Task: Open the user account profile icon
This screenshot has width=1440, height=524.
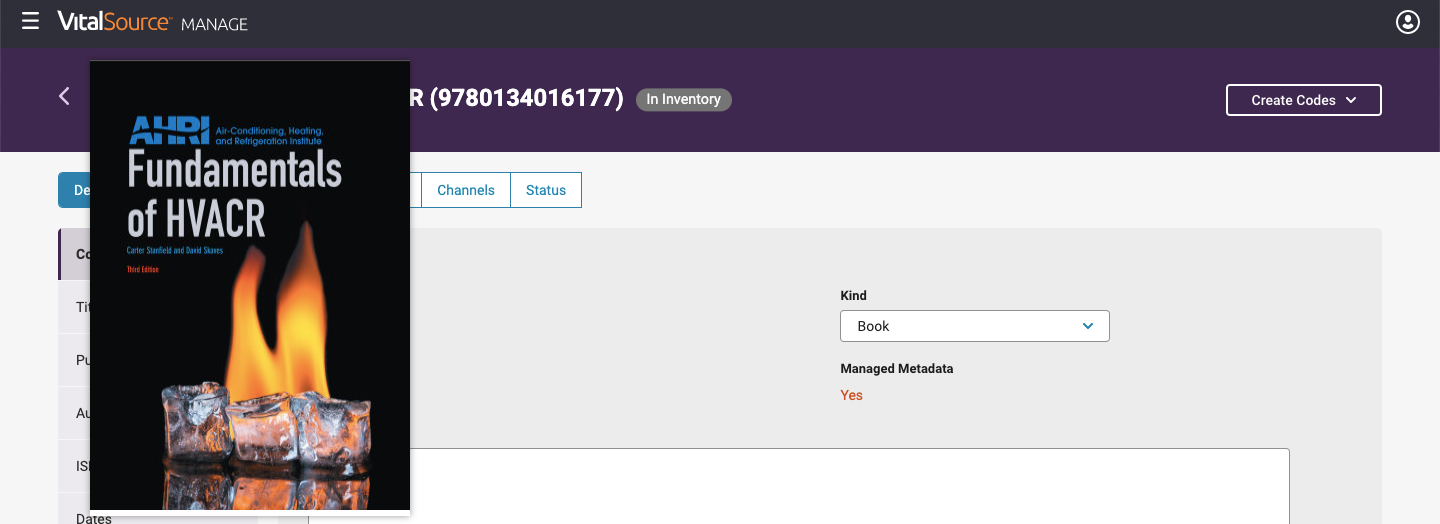Action: [x=1408, y=22]
